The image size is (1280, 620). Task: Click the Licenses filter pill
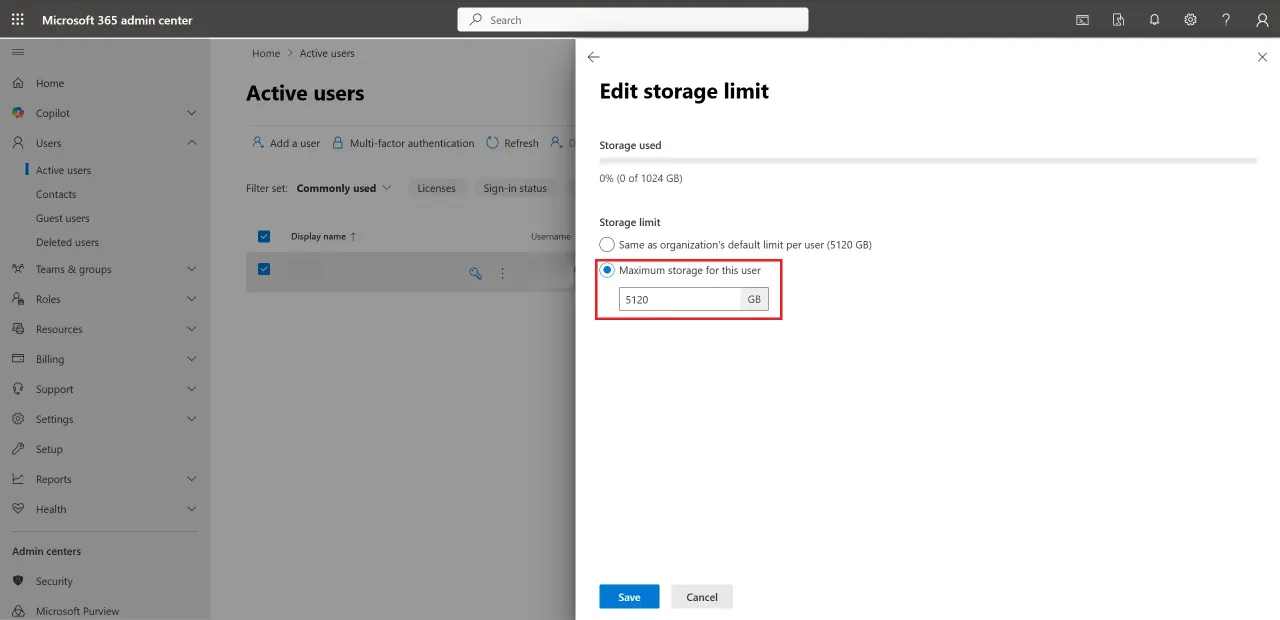point(436,188)
